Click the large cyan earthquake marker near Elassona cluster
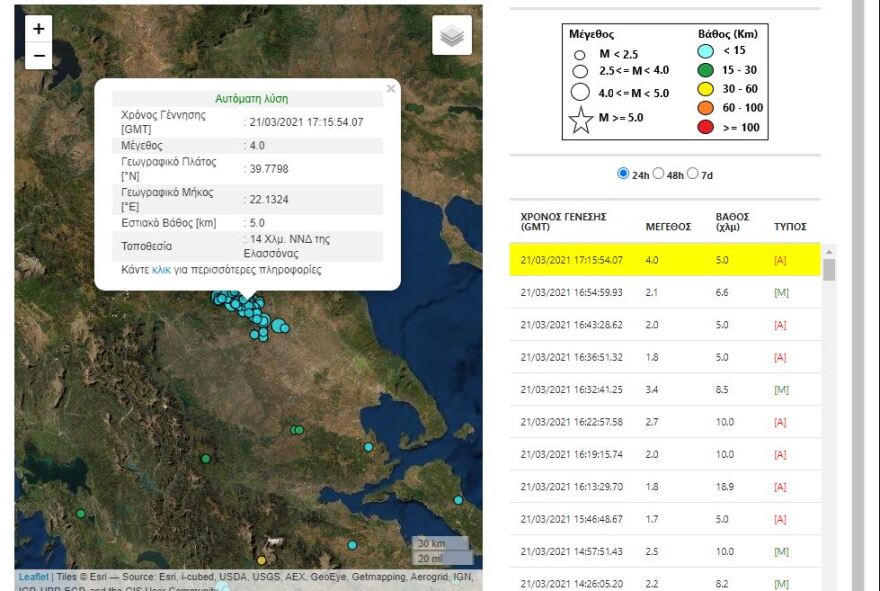The height and width of the screenshot is (591, 880). tap(276, 325)
